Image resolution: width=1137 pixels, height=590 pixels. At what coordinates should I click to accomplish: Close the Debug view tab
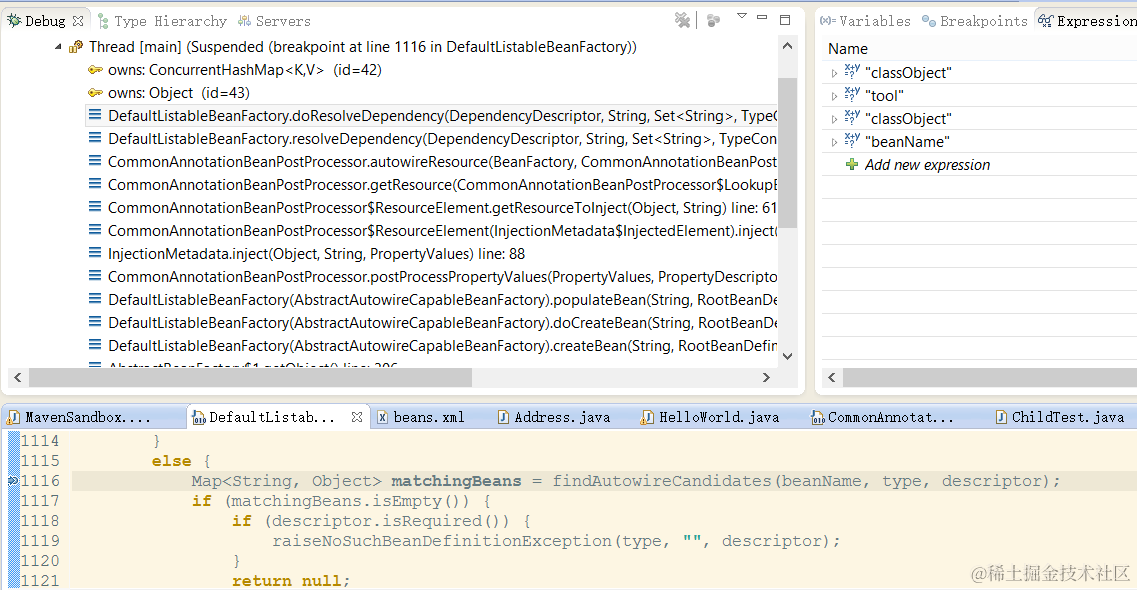coord(78,21)
